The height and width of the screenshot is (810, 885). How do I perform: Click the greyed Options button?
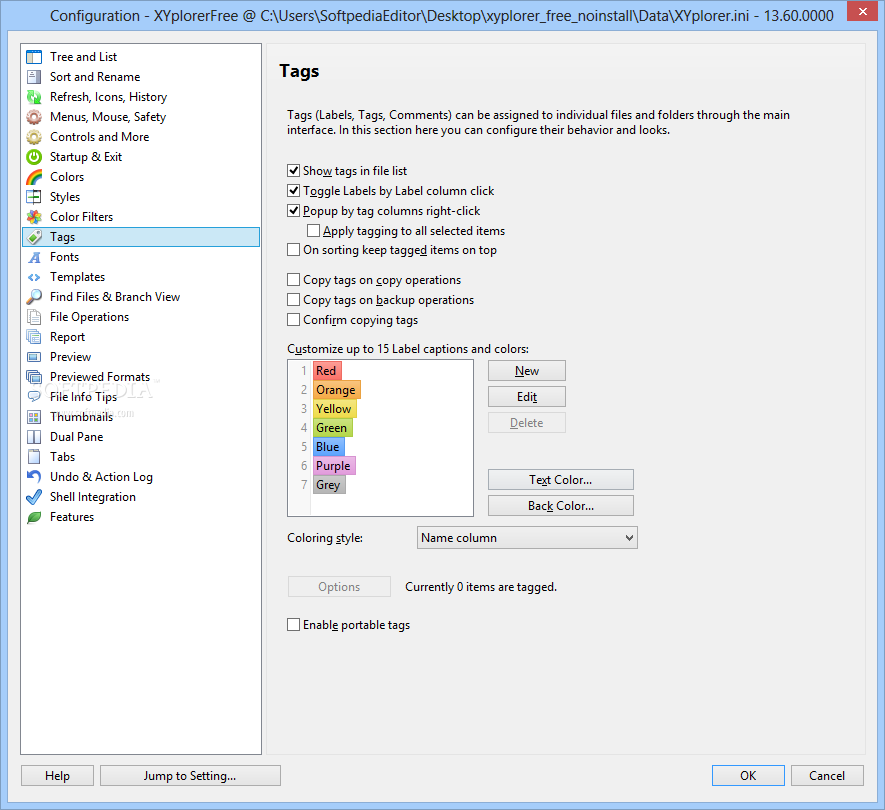(339, 586)
